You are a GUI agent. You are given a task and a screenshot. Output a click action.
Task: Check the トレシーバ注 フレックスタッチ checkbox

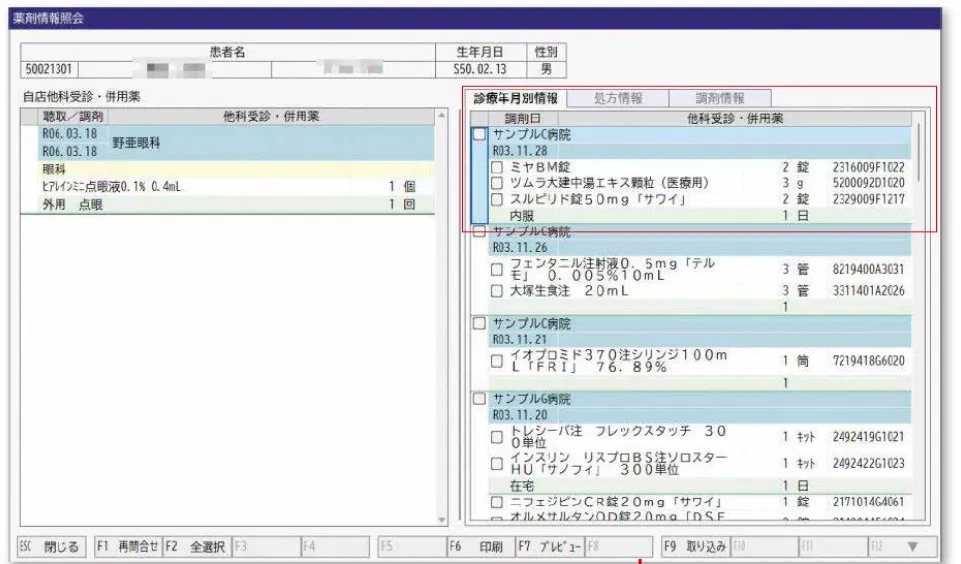[497, 437]
